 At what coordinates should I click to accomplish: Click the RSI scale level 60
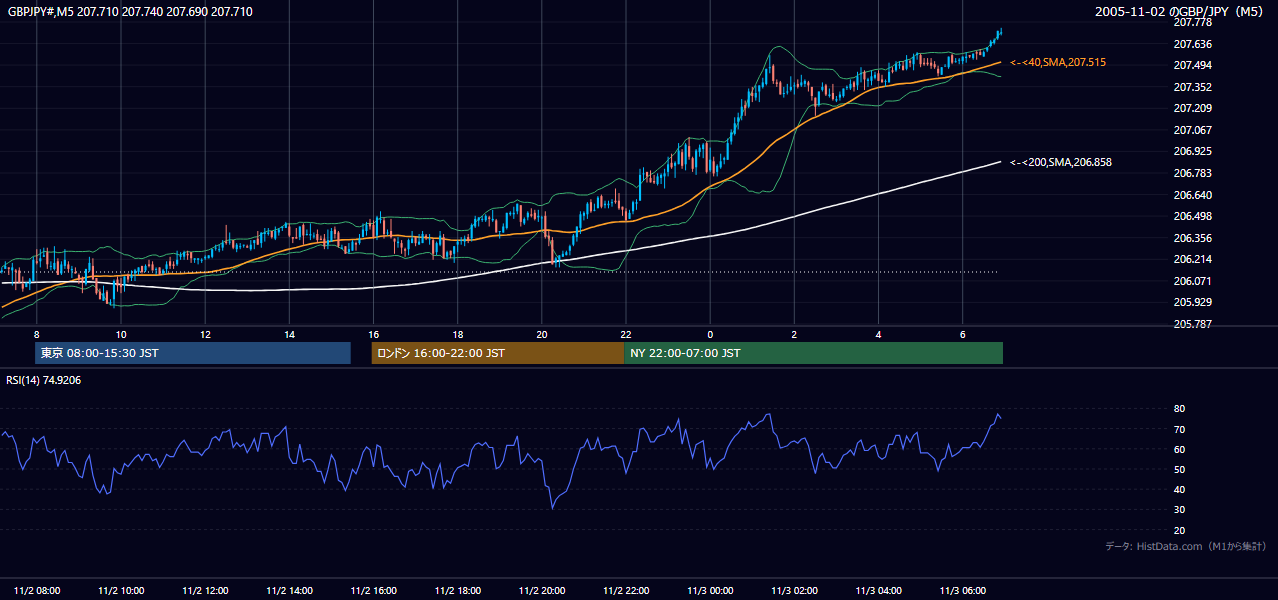tap(1179, 449)
